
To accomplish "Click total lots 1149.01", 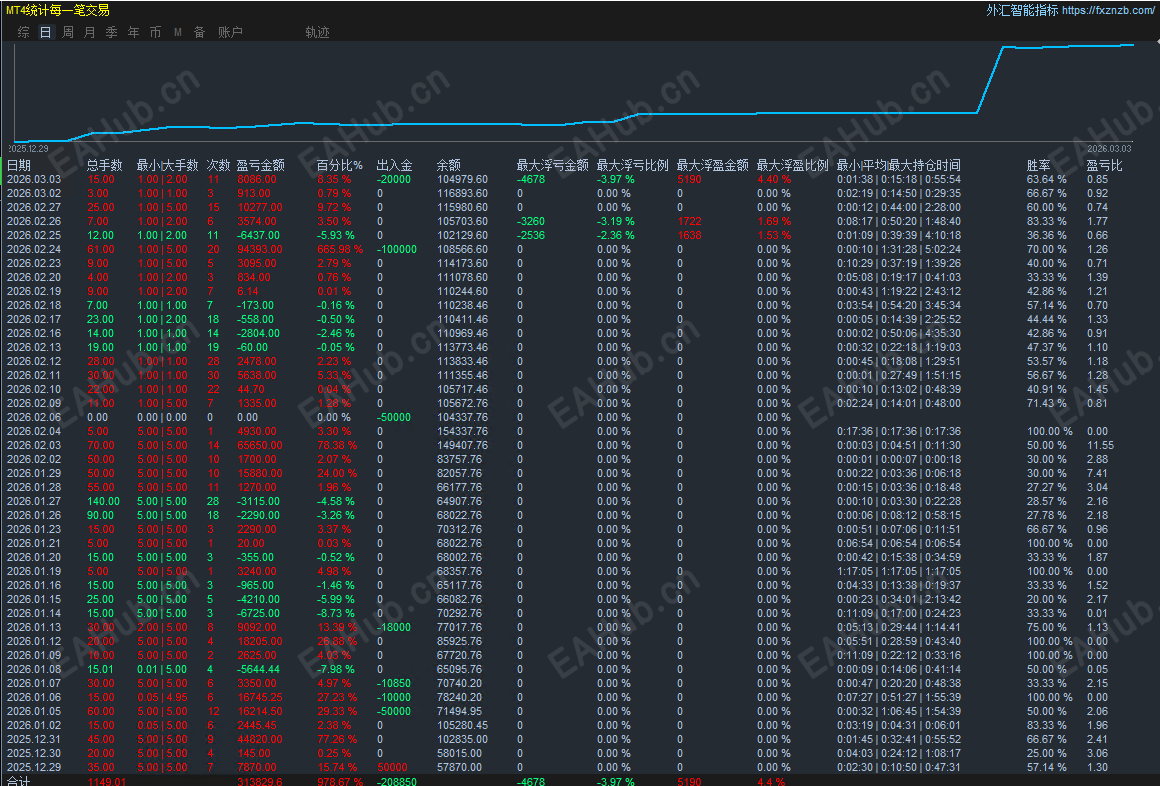I will (107, 782).
